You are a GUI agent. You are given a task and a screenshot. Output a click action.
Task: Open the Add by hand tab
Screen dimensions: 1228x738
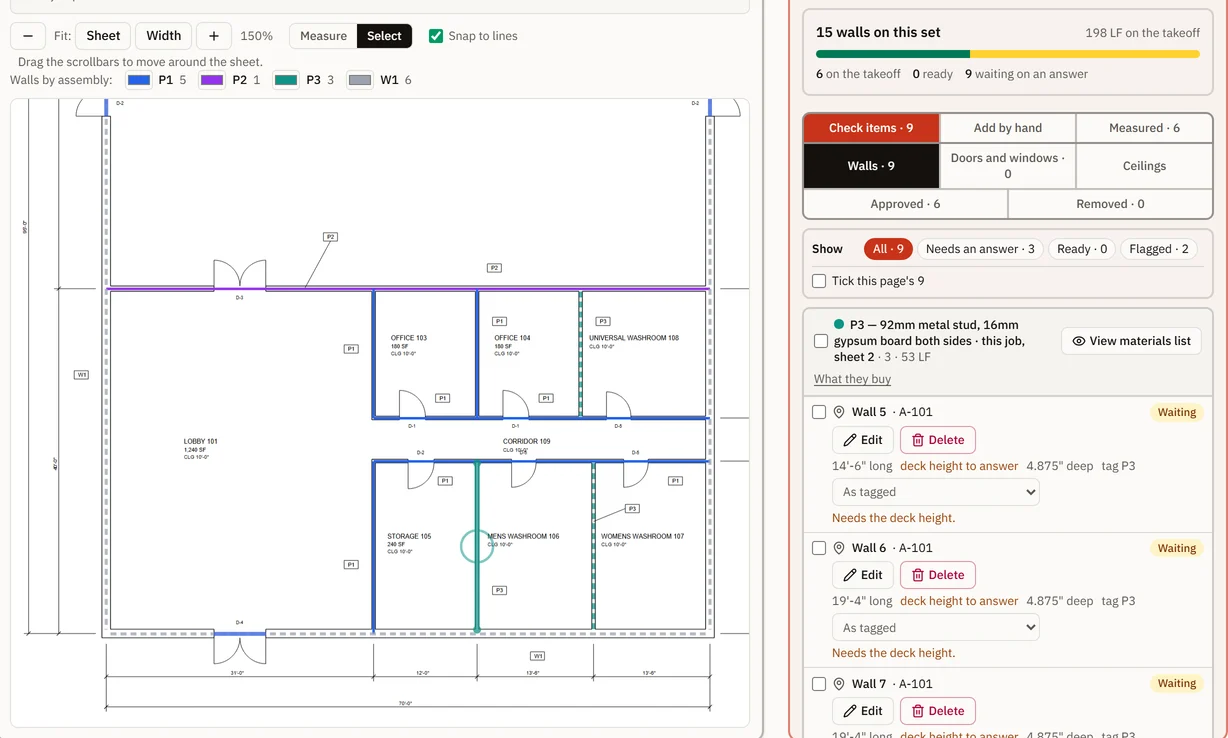[x=1008, y=128]
